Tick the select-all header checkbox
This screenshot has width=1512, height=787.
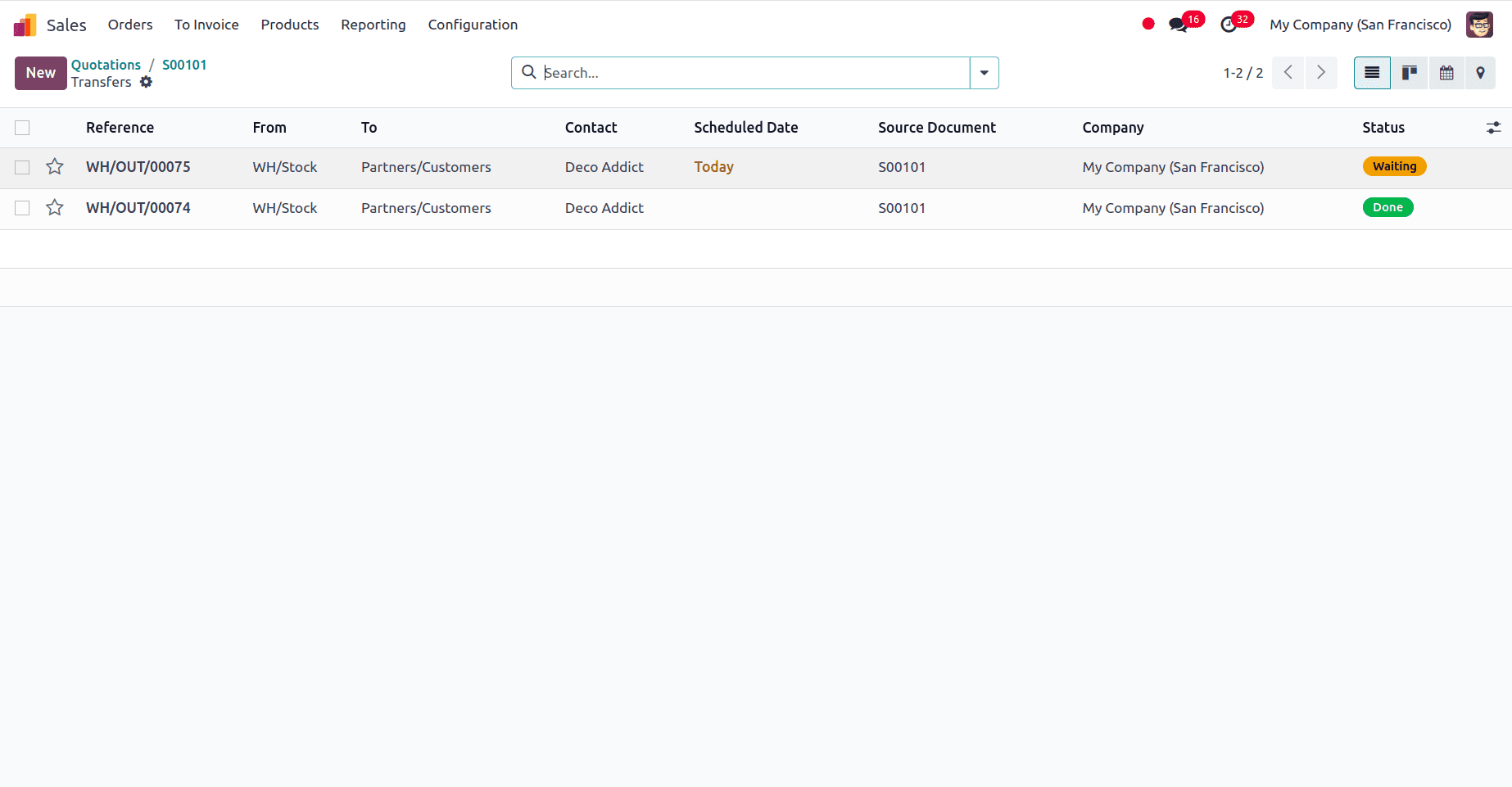pos(22,128)
